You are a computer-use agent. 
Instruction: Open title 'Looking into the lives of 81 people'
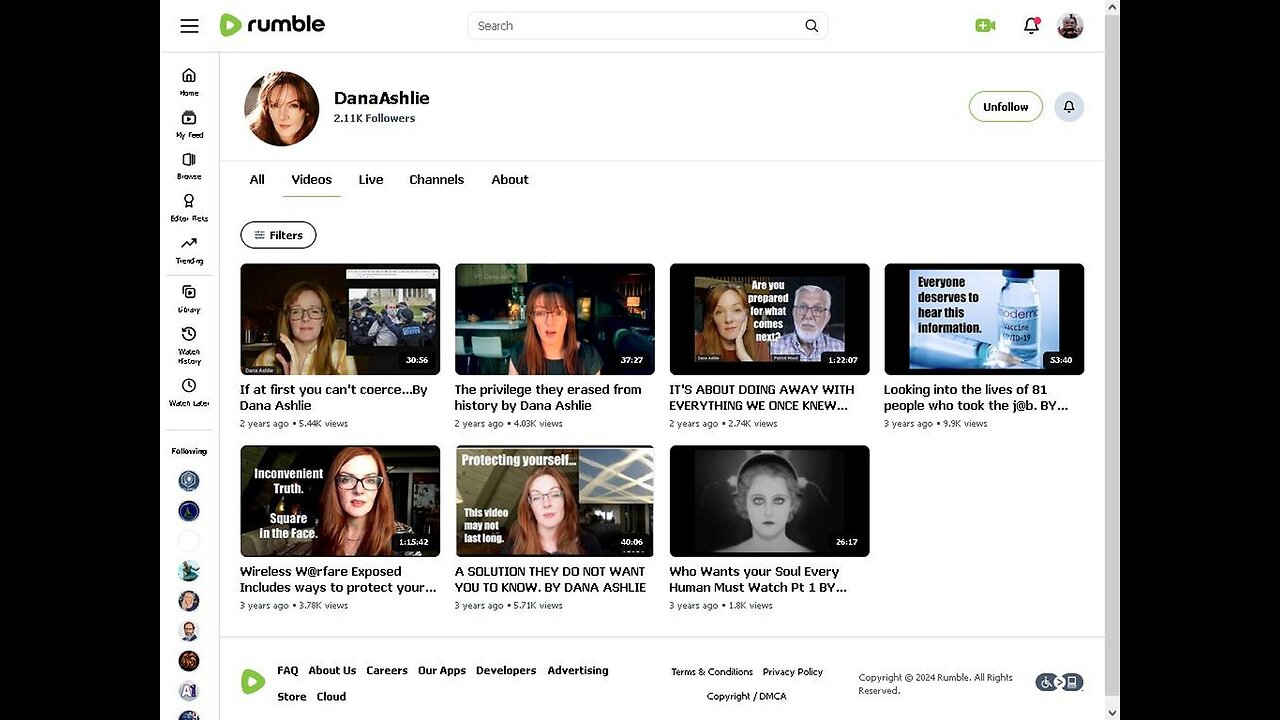(976, 398)
